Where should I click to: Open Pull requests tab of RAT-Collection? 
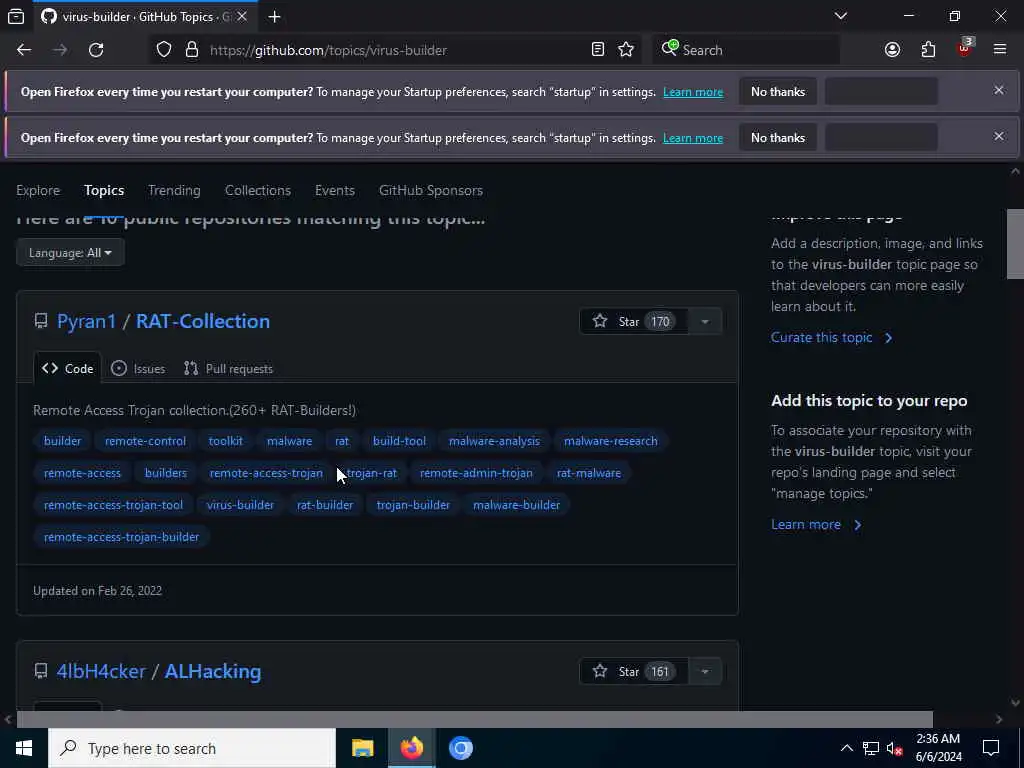click(x=229, y=369)
